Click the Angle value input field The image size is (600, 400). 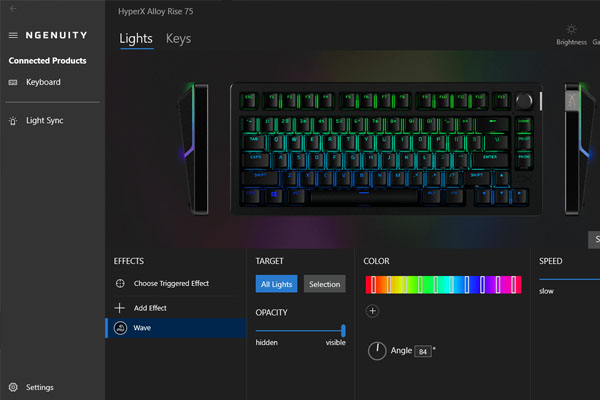click(x=422, y=350)
